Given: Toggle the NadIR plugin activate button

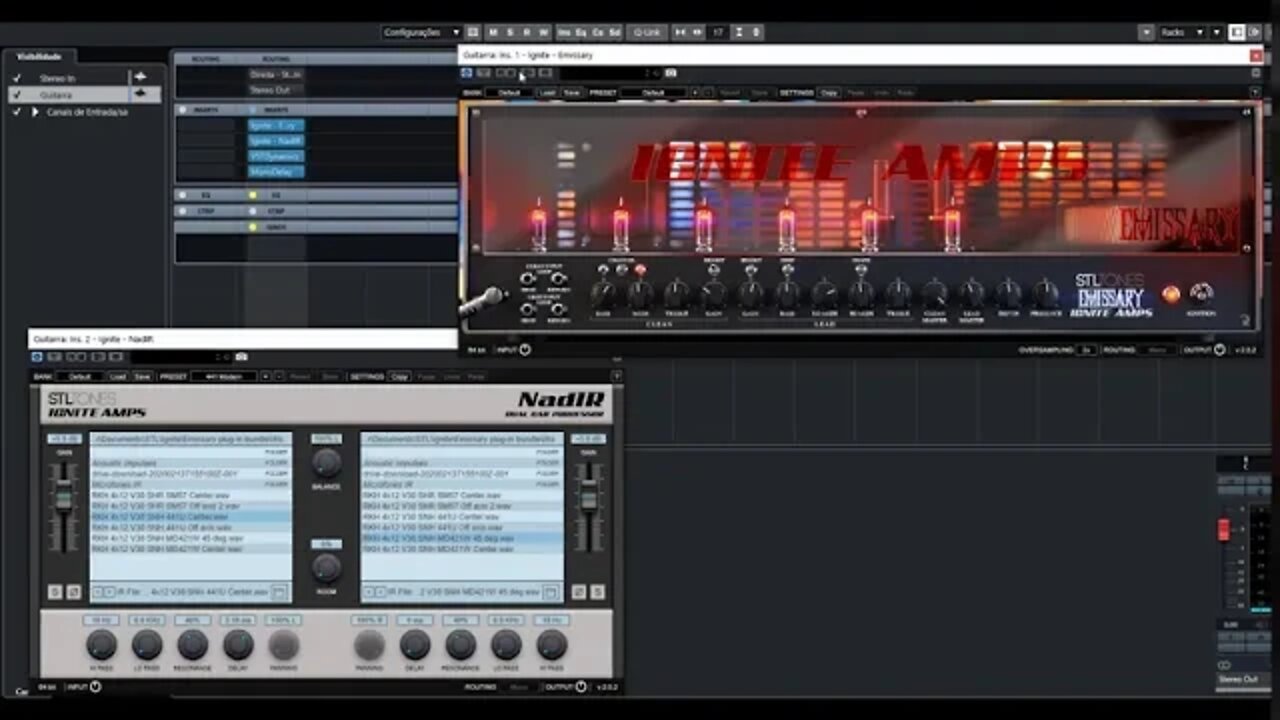Looking at the screenshot, I should (x=37, y=357).
